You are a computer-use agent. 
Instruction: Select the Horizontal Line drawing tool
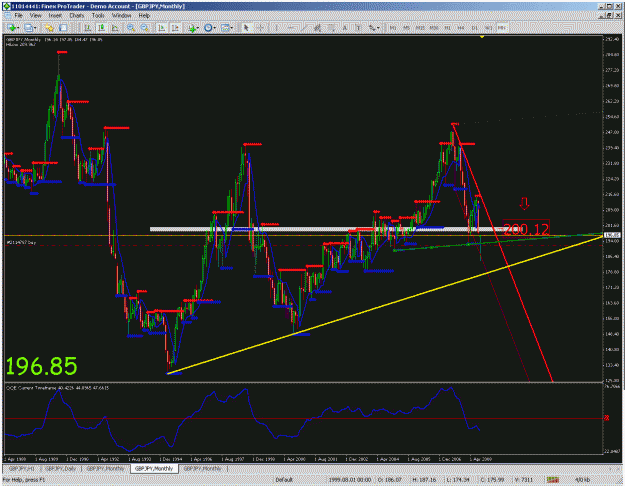(291, 28)
